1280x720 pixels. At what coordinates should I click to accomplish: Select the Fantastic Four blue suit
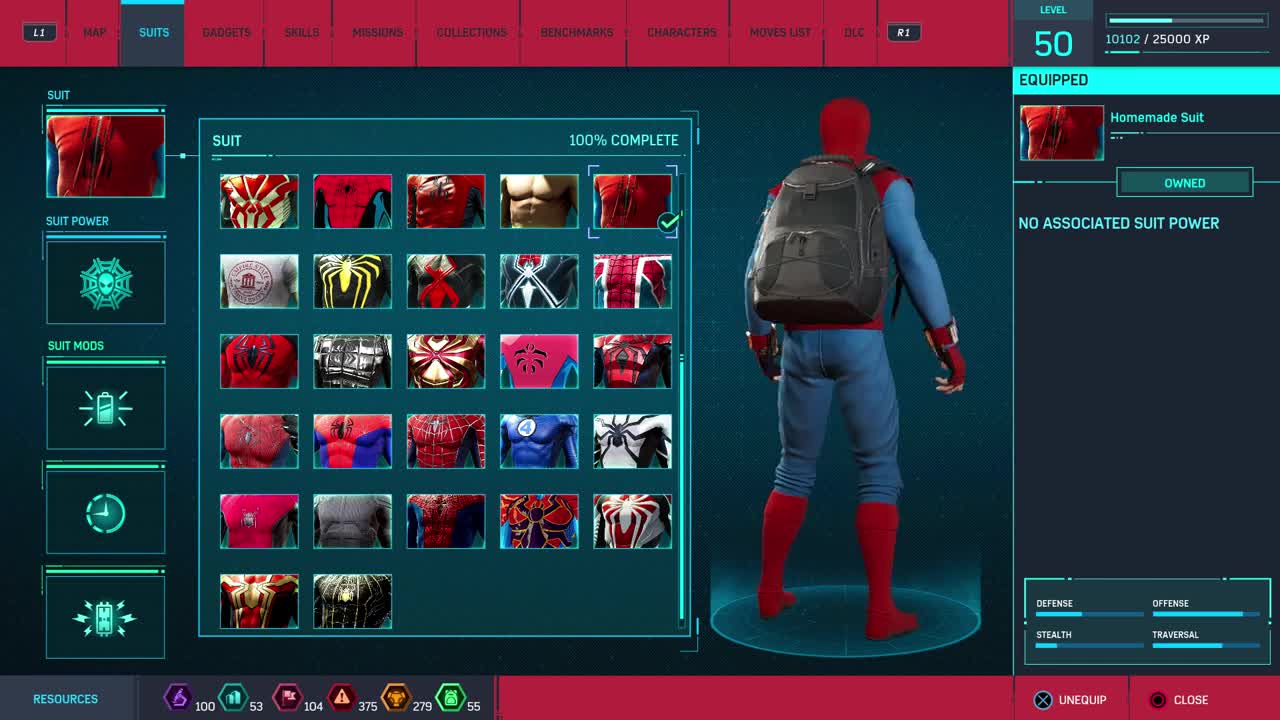point(539,441)
